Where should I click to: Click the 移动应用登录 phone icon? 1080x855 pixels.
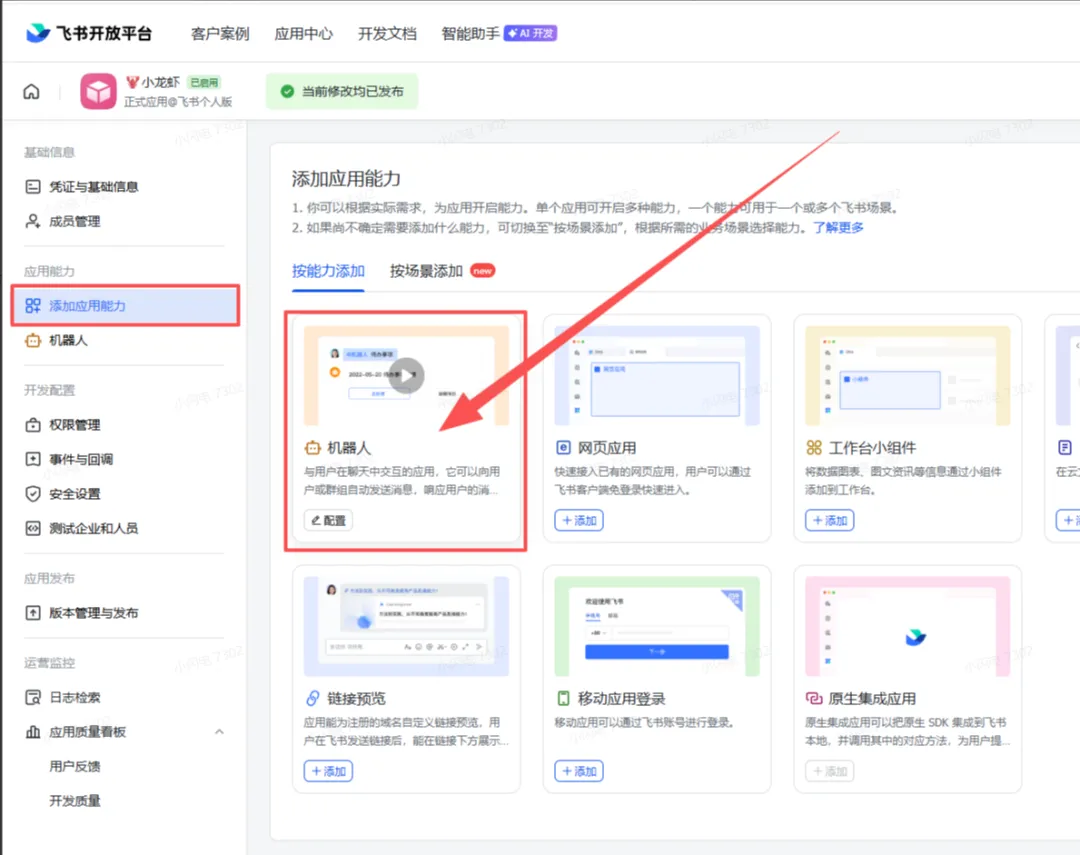coord(563,699)
